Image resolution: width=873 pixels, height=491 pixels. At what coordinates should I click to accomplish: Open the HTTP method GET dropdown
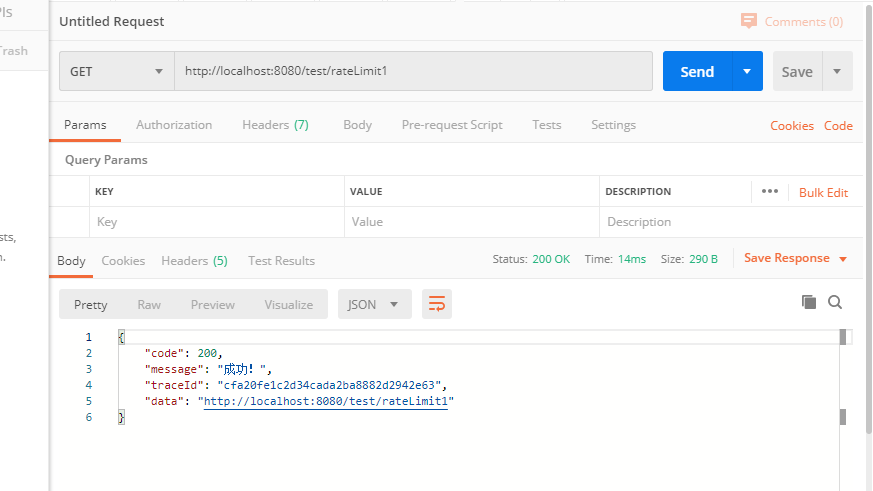click(x=117, y=71)
